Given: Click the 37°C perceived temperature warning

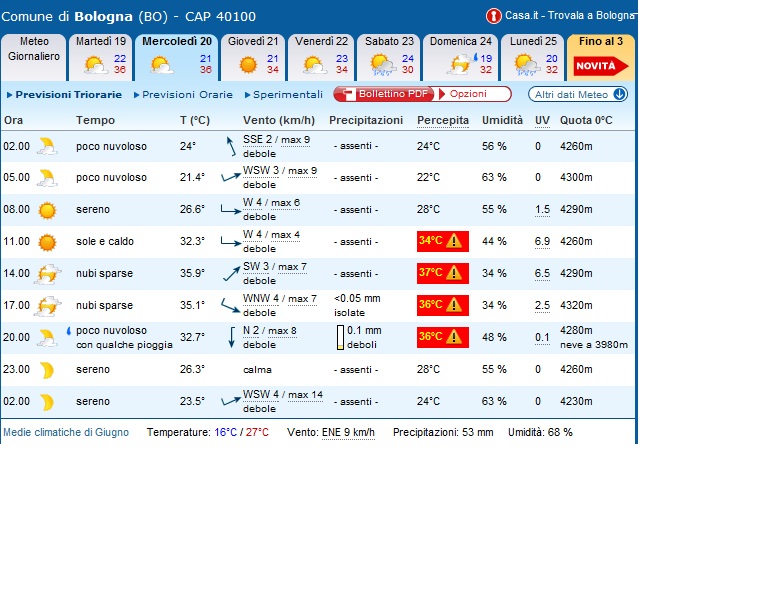Looking at the screenshot, I should [x=442, y=273].
